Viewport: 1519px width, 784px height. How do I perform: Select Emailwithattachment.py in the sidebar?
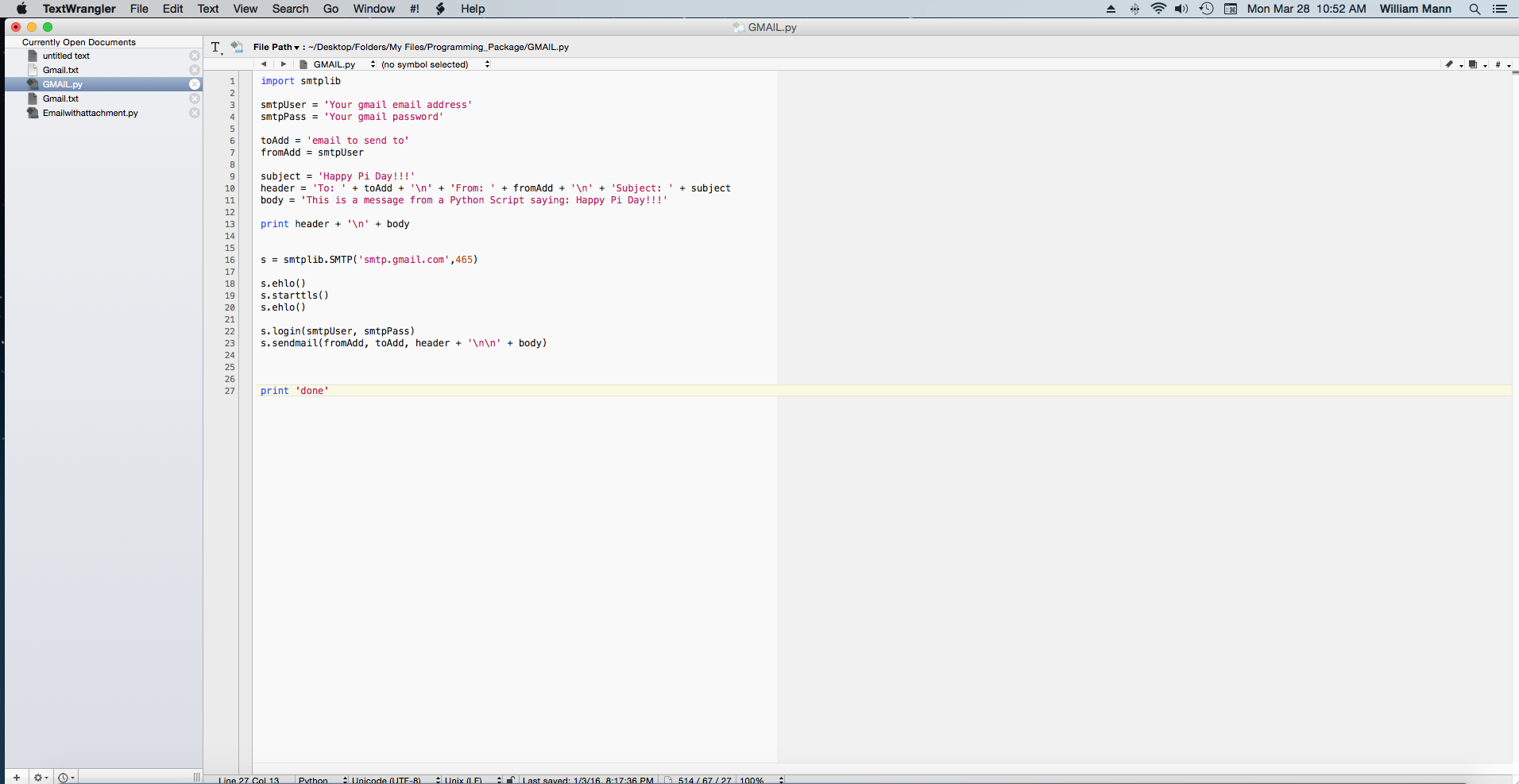(x=103, y=113)
